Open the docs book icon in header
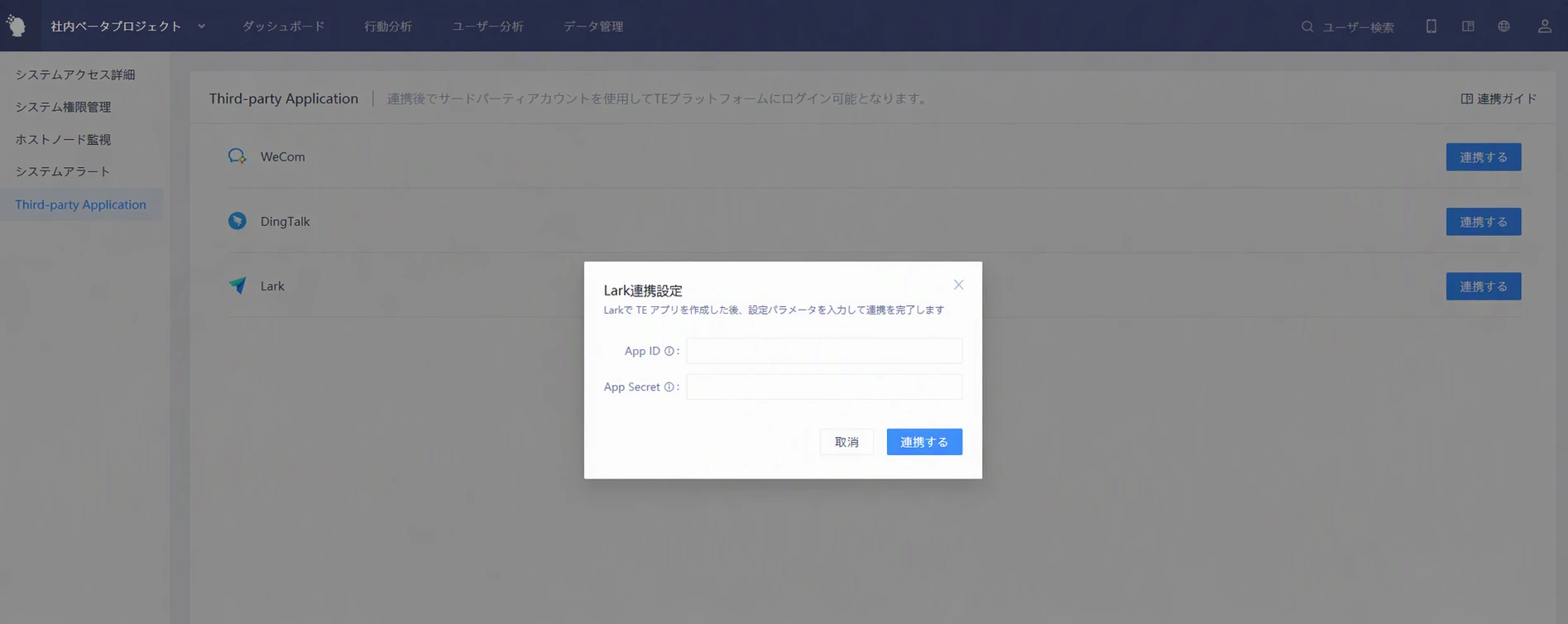This screenshot has width=1568, height=624. point(1468,26)
